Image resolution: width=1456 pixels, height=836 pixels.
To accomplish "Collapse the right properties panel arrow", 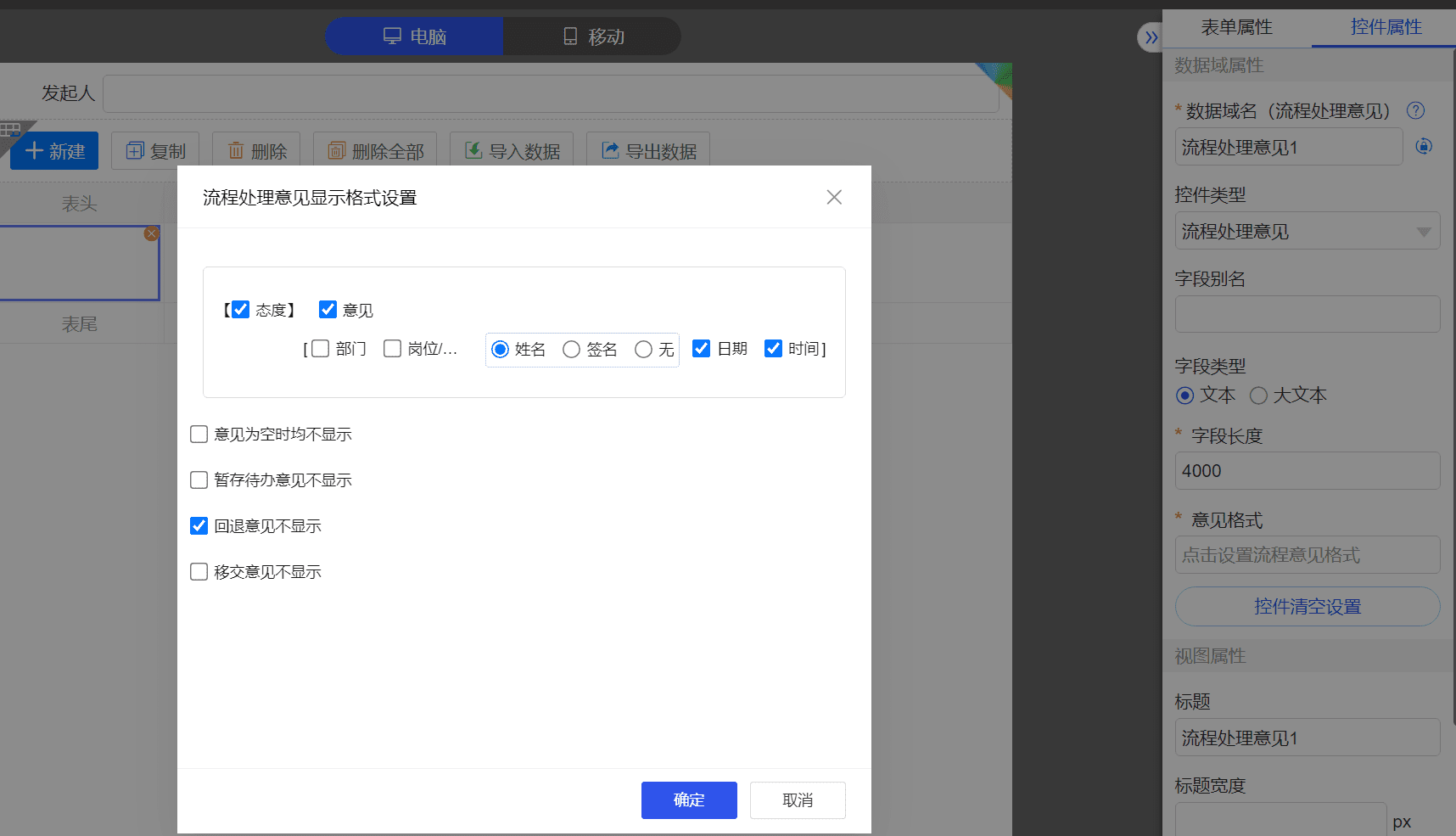I will pos(1151,37).
